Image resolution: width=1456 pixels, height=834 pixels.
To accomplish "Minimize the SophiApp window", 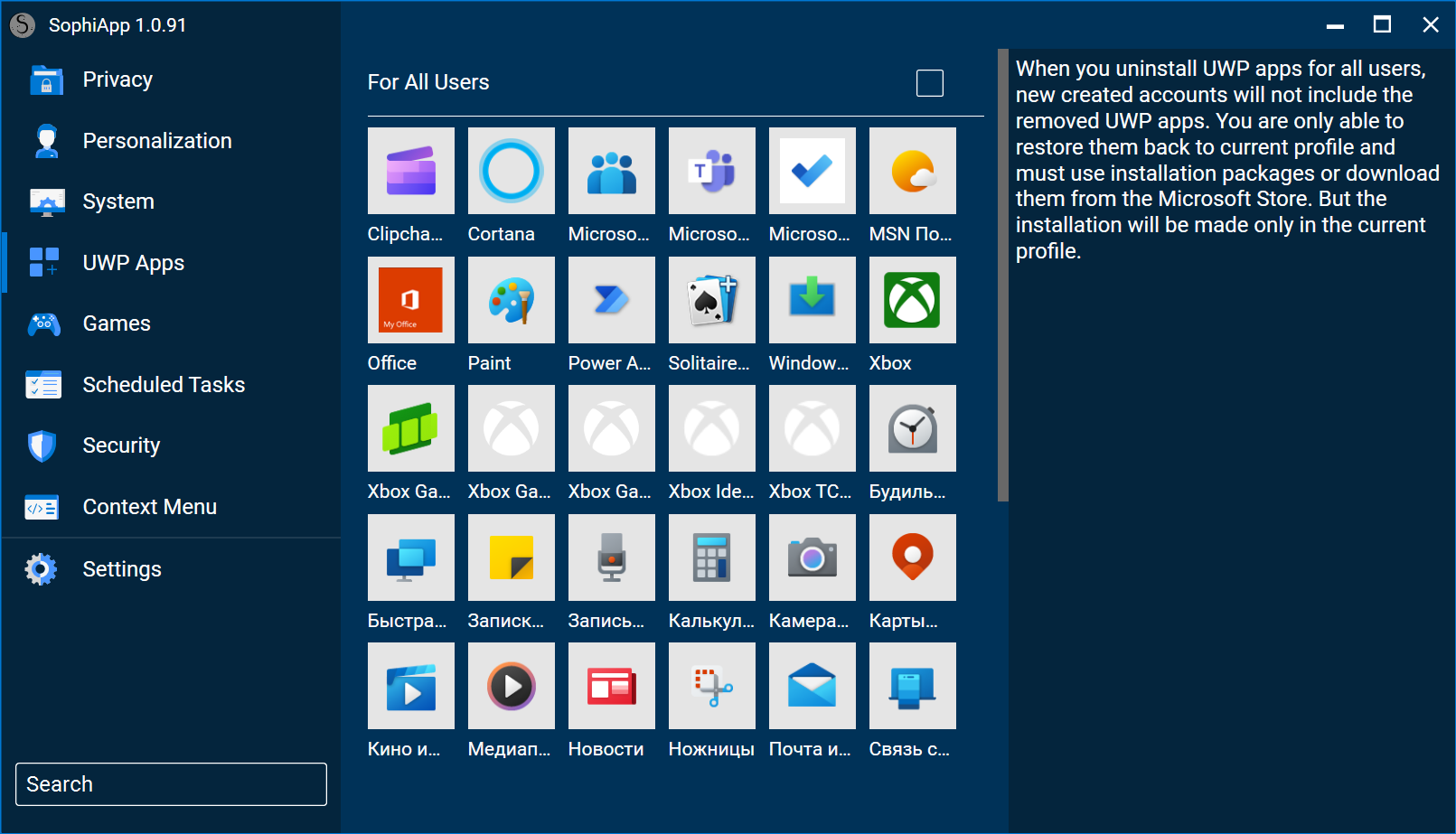I will tap(1335, 24).
